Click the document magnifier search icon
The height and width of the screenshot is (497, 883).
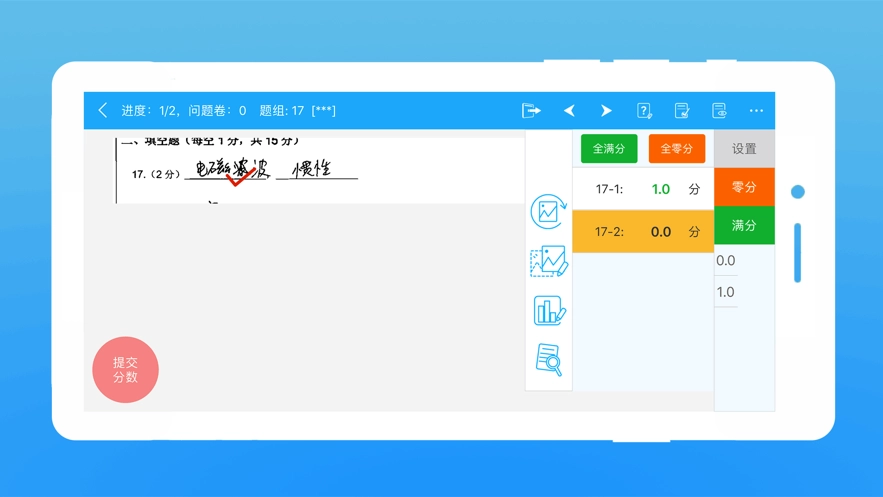pyautogui.click(x=548, y=360)
